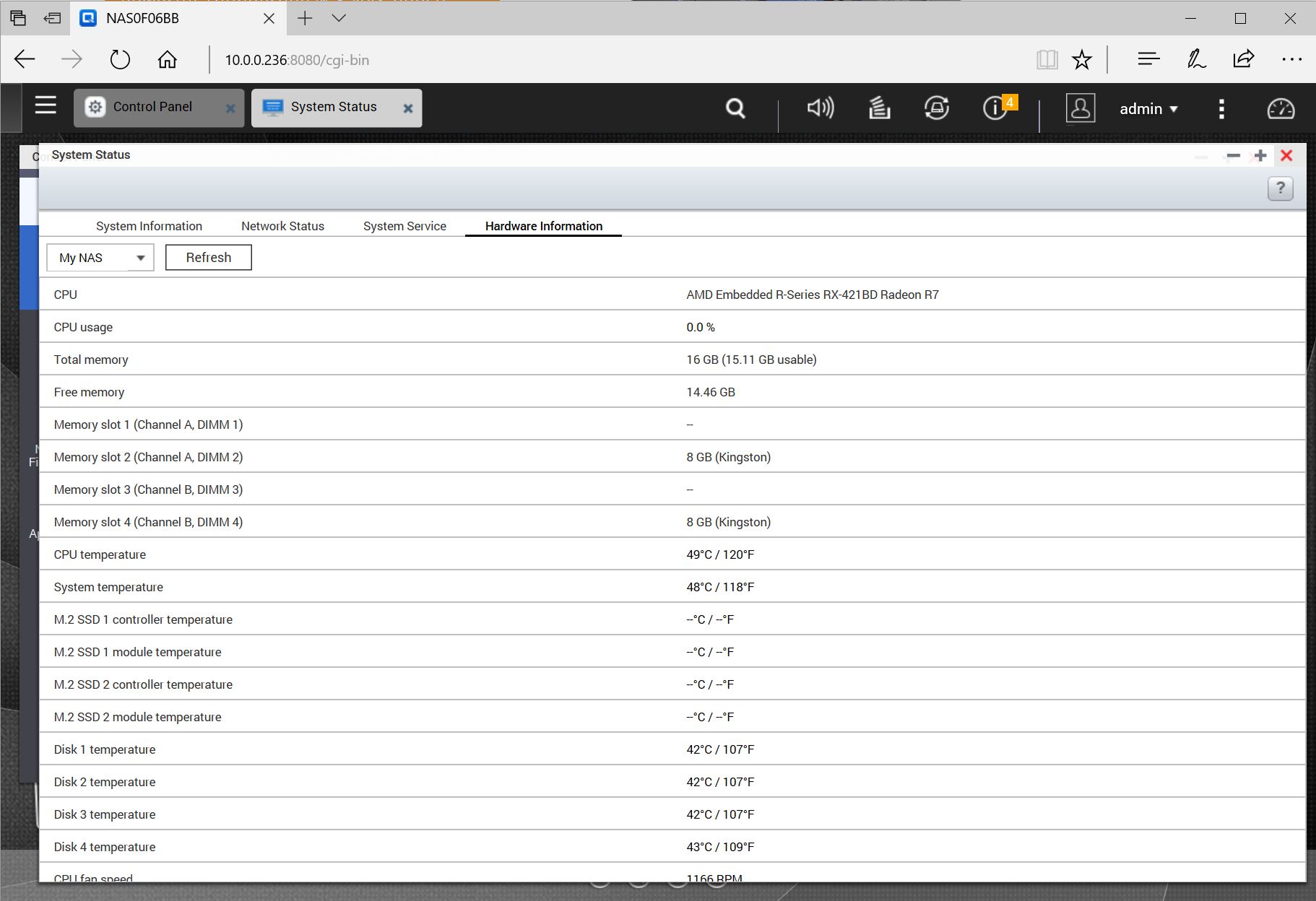Screen dimensions: 1316x901
Task: Click the System temperature 48°C value
Action: pyautogui.click(x=720, y=587)
